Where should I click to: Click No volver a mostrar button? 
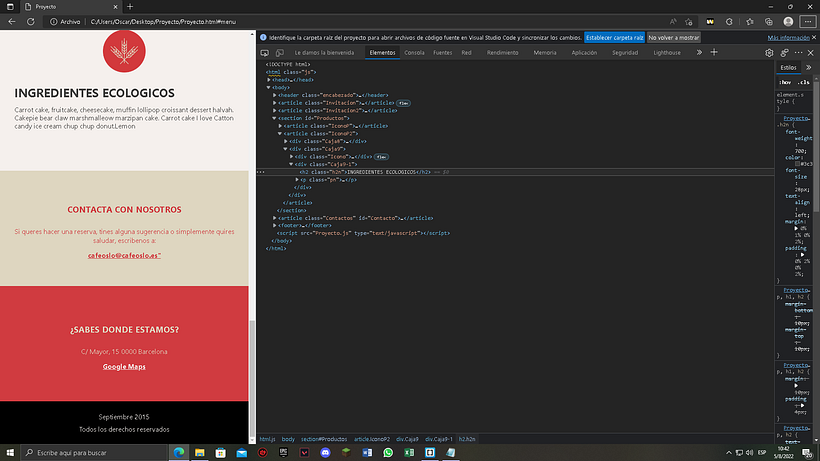pos(674,38)
